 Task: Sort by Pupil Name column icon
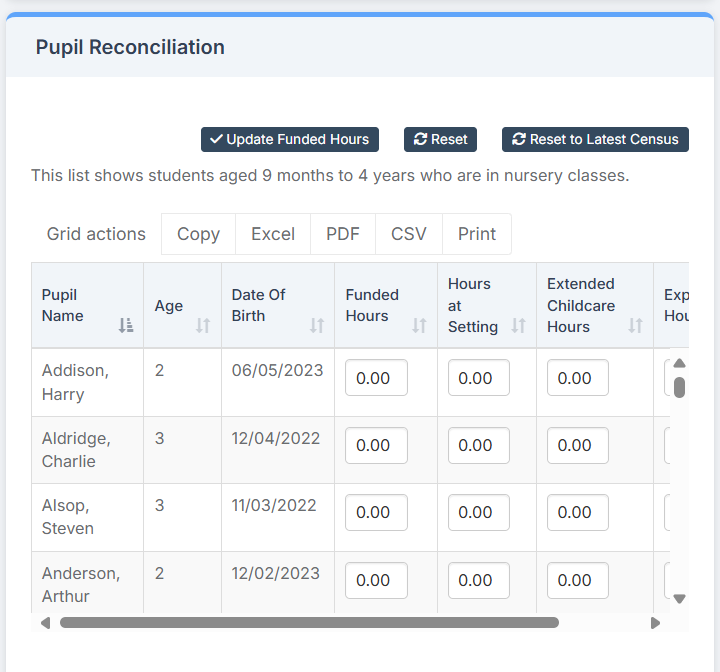click(x=125, y=325)
